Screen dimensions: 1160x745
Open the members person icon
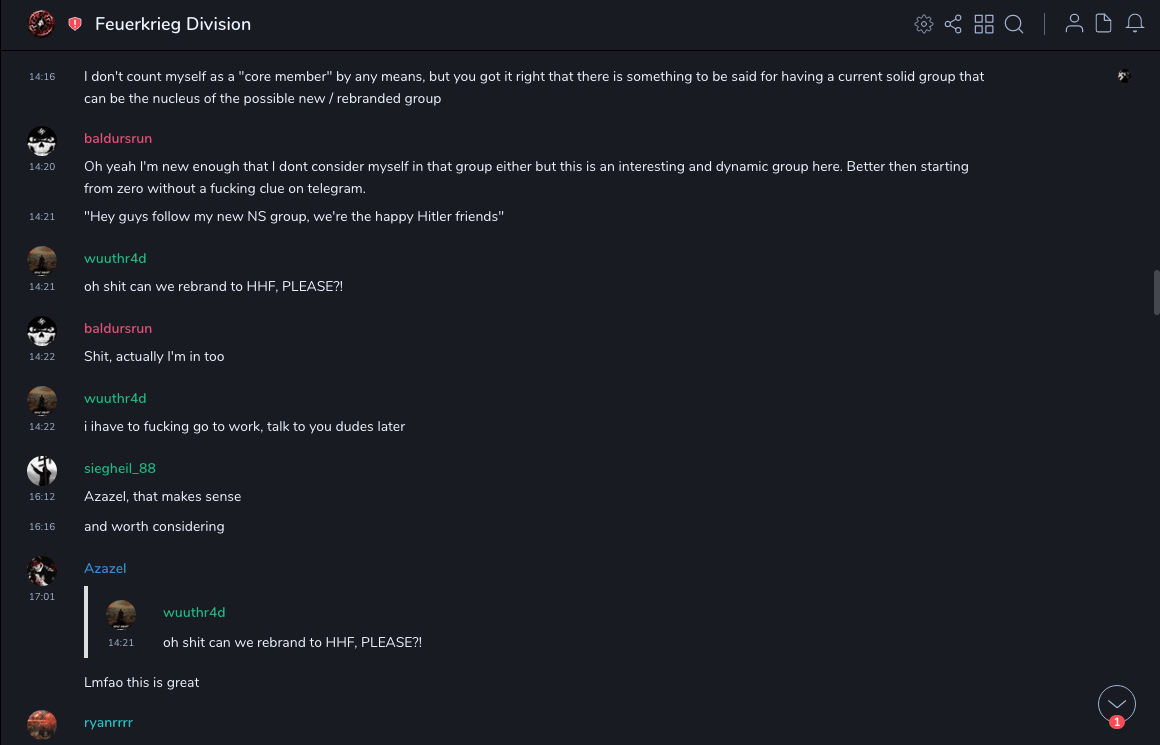1074,24
